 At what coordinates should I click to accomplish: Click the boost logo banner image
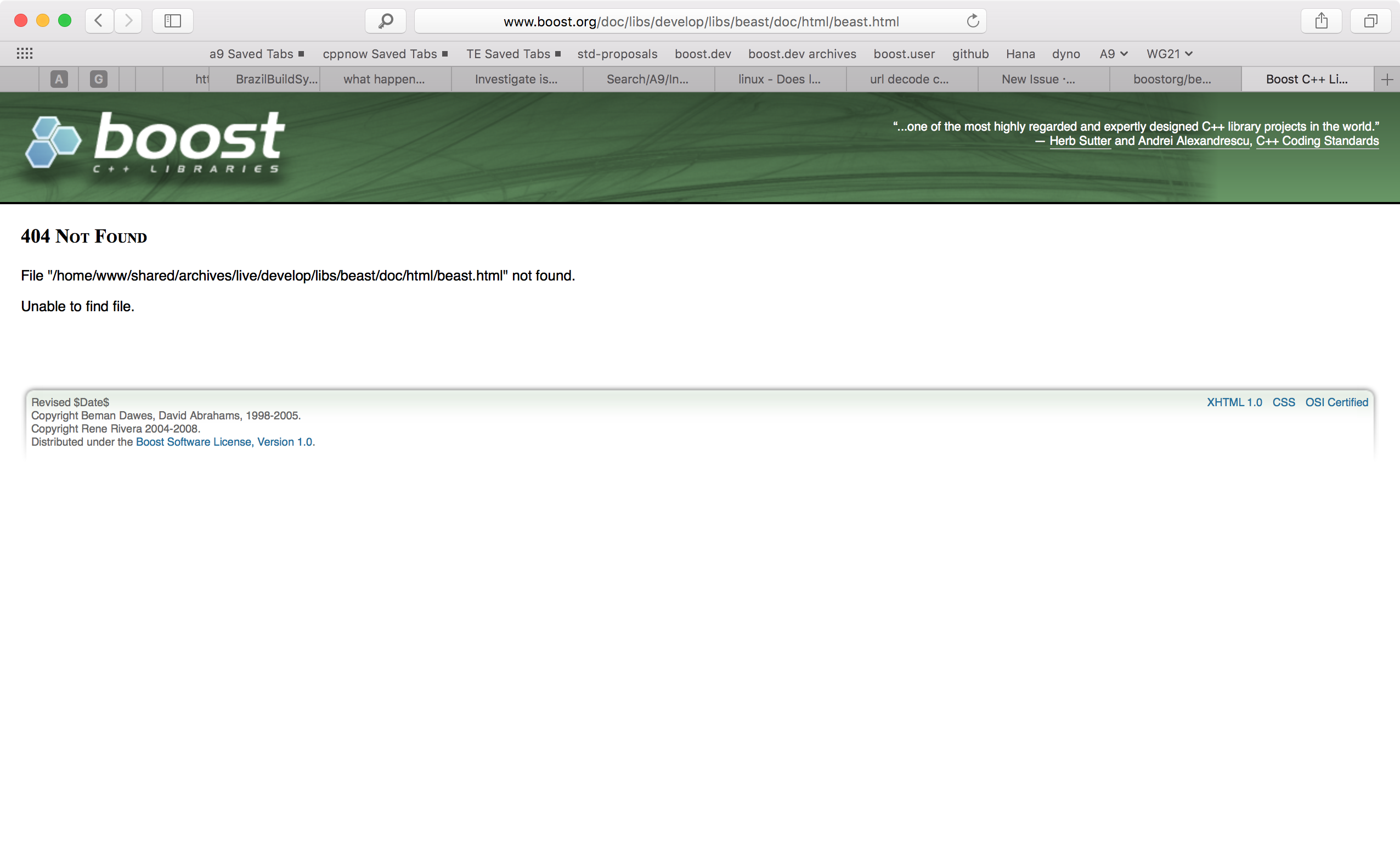[155, 142]
